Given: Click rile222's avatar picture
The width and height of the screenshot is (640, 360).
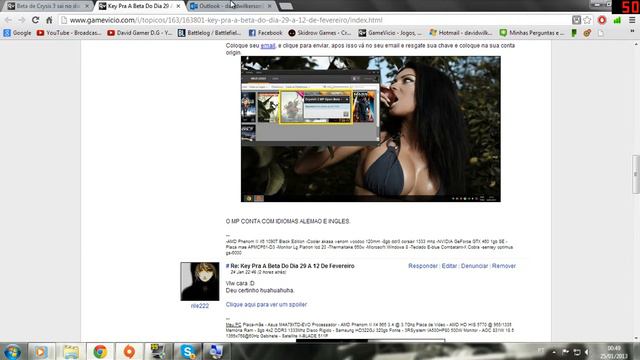Looking at the screenshot, I should pyautogui.click(x=200, y=282).
